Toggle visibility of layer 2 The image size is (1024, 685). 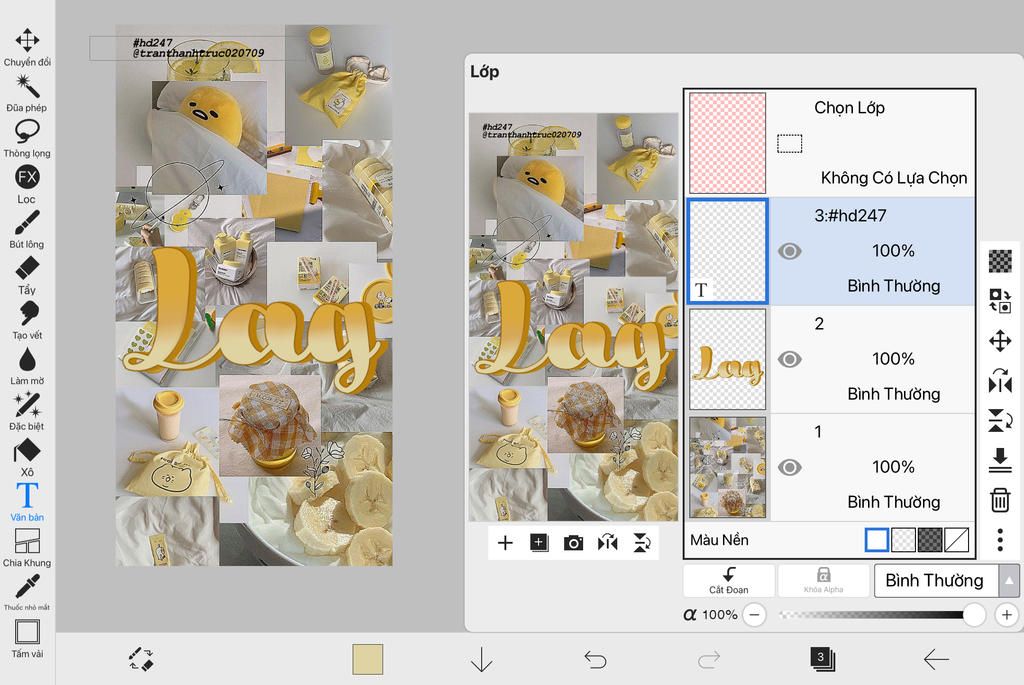tap(790, 359)
